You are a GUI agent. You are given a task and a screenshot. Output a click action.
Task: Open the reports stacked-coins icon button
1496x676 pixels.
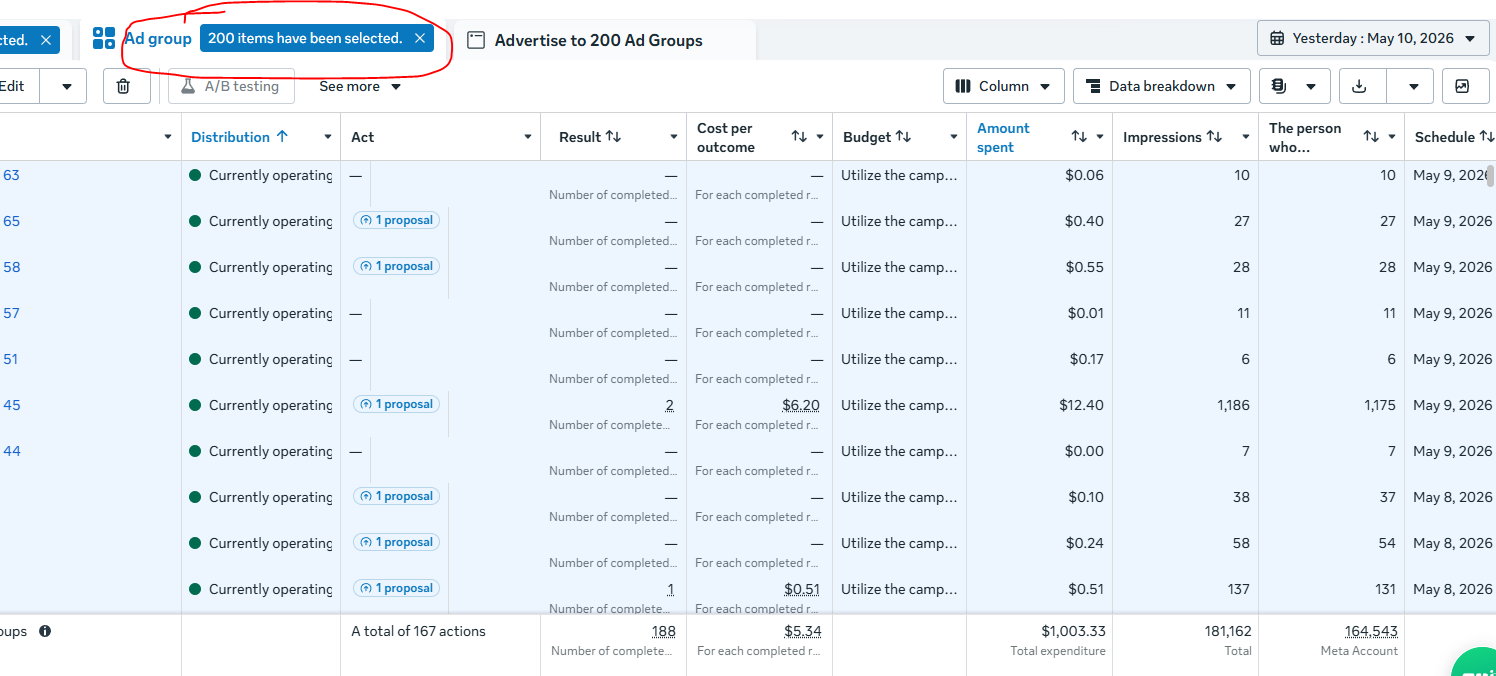(x=1294, y=86)
